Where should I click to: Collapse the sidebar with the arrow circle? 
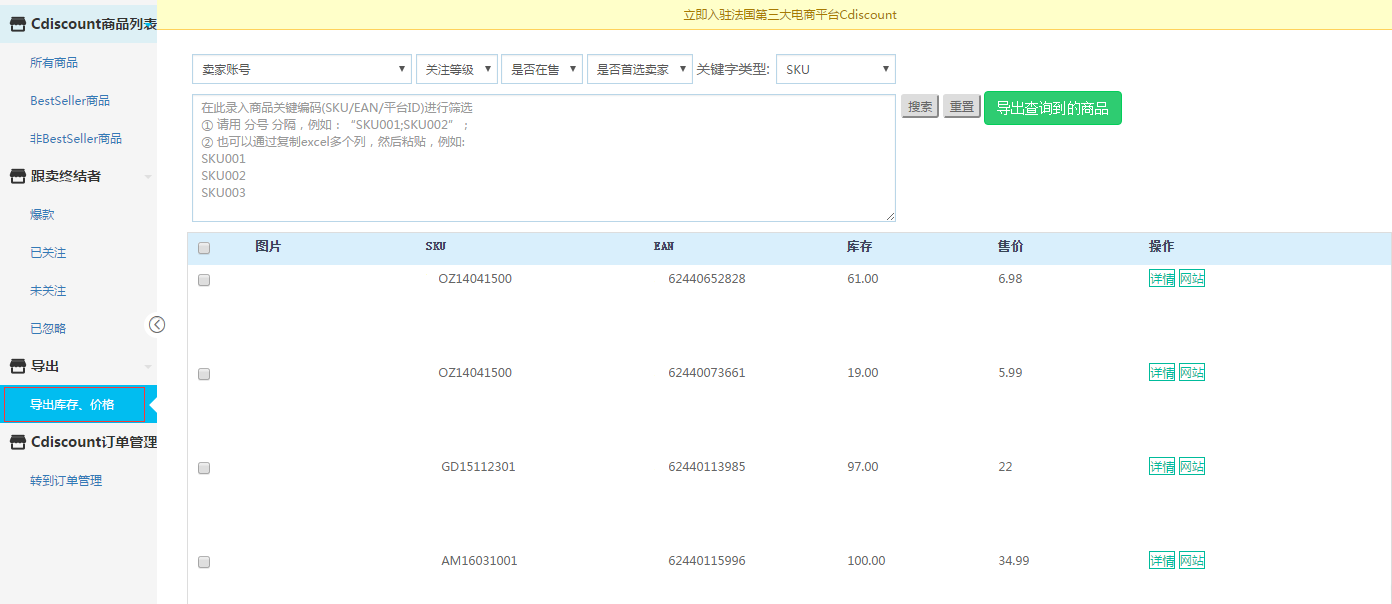pyautogui.click(x=157, y=324)
